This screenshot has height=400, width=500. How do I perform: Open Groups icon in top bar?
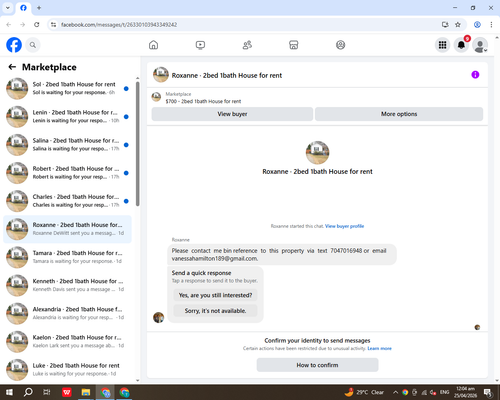click(340, 45)
